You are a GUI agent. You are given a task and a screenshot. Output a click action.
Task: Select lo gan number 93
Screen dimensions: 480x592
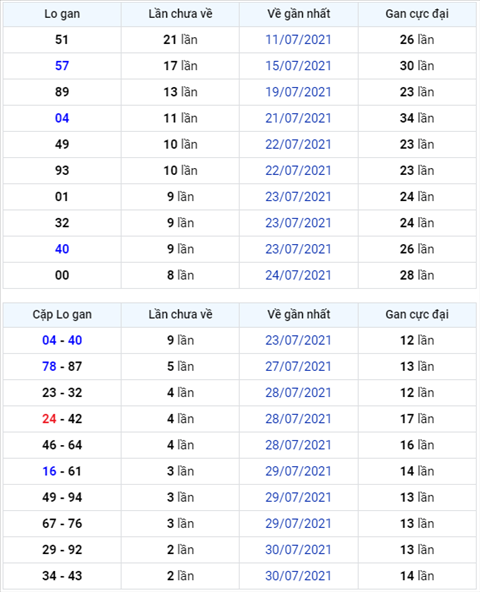[62, 170]
